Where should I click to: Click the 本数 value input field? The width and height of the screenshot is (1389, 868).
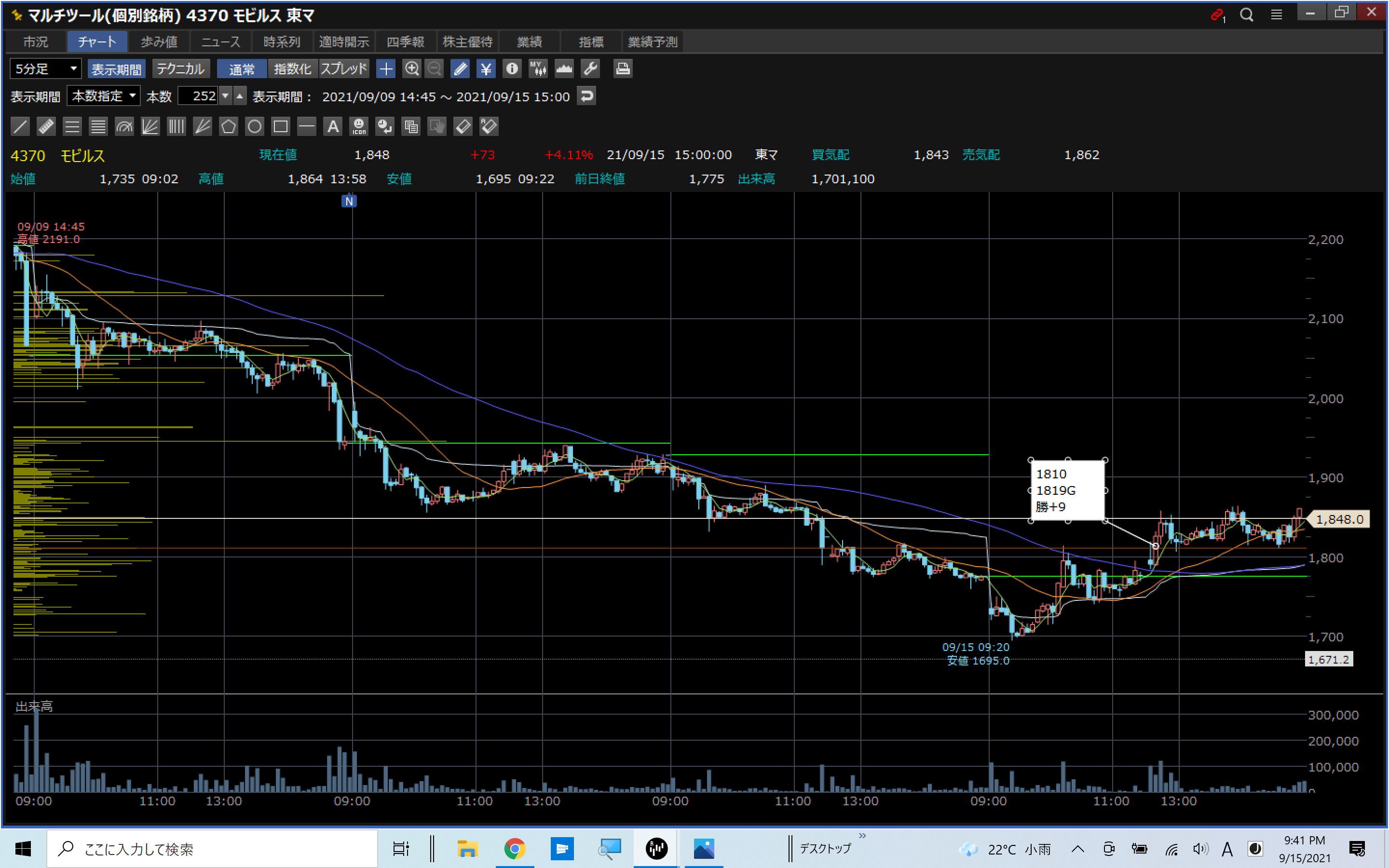pos(198,96)
